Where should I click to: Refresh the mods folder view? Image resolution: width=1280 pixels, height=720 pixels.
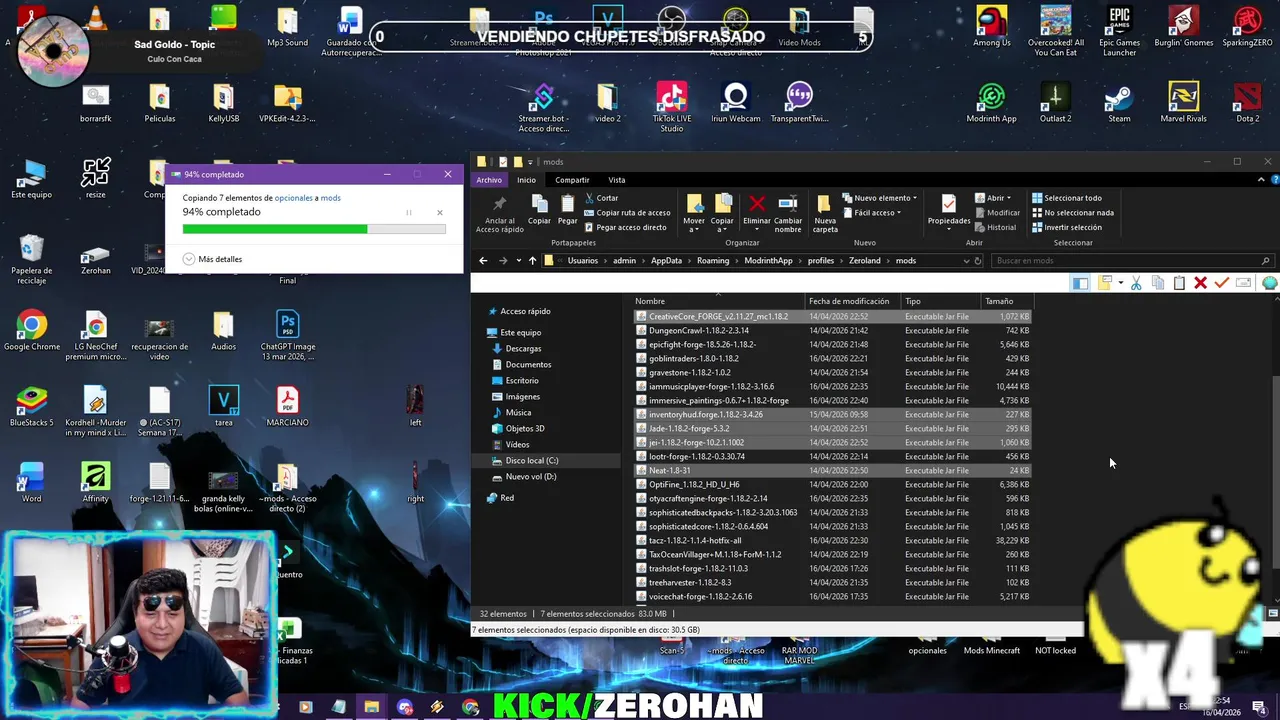(978, 261)
